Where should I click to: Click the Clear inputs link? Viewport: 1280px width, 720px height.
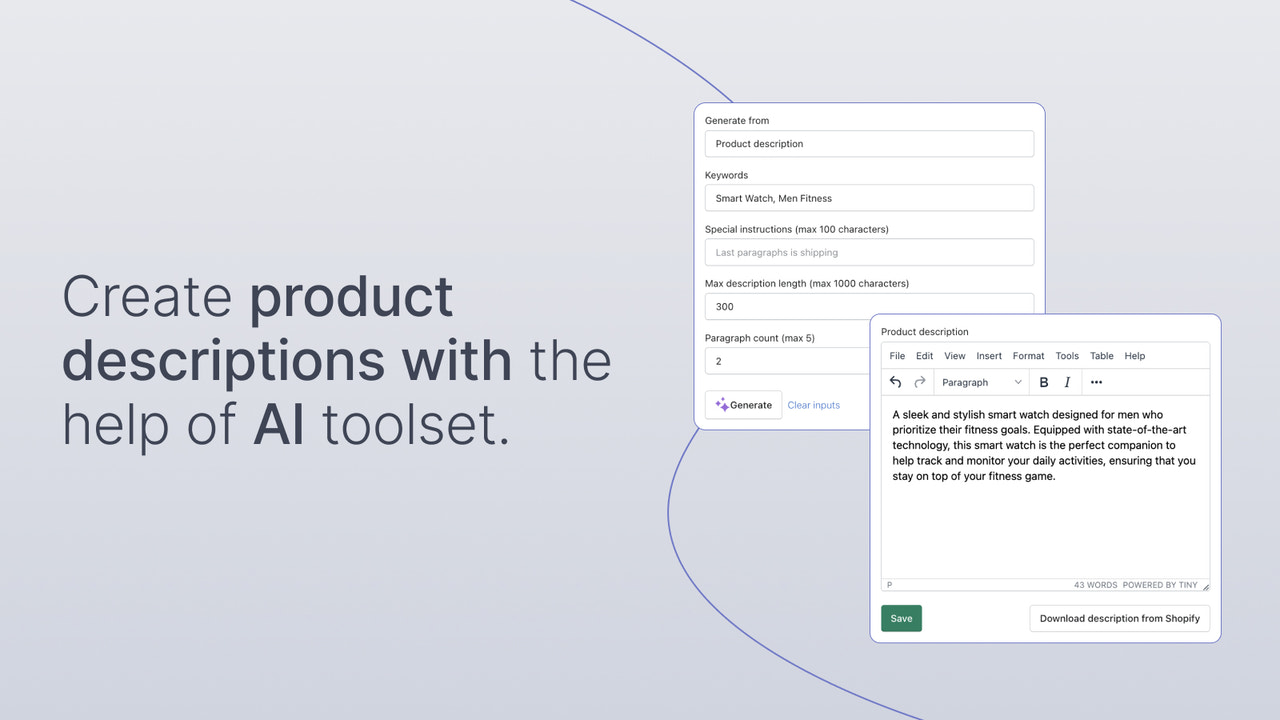click(x=813, y=404)
